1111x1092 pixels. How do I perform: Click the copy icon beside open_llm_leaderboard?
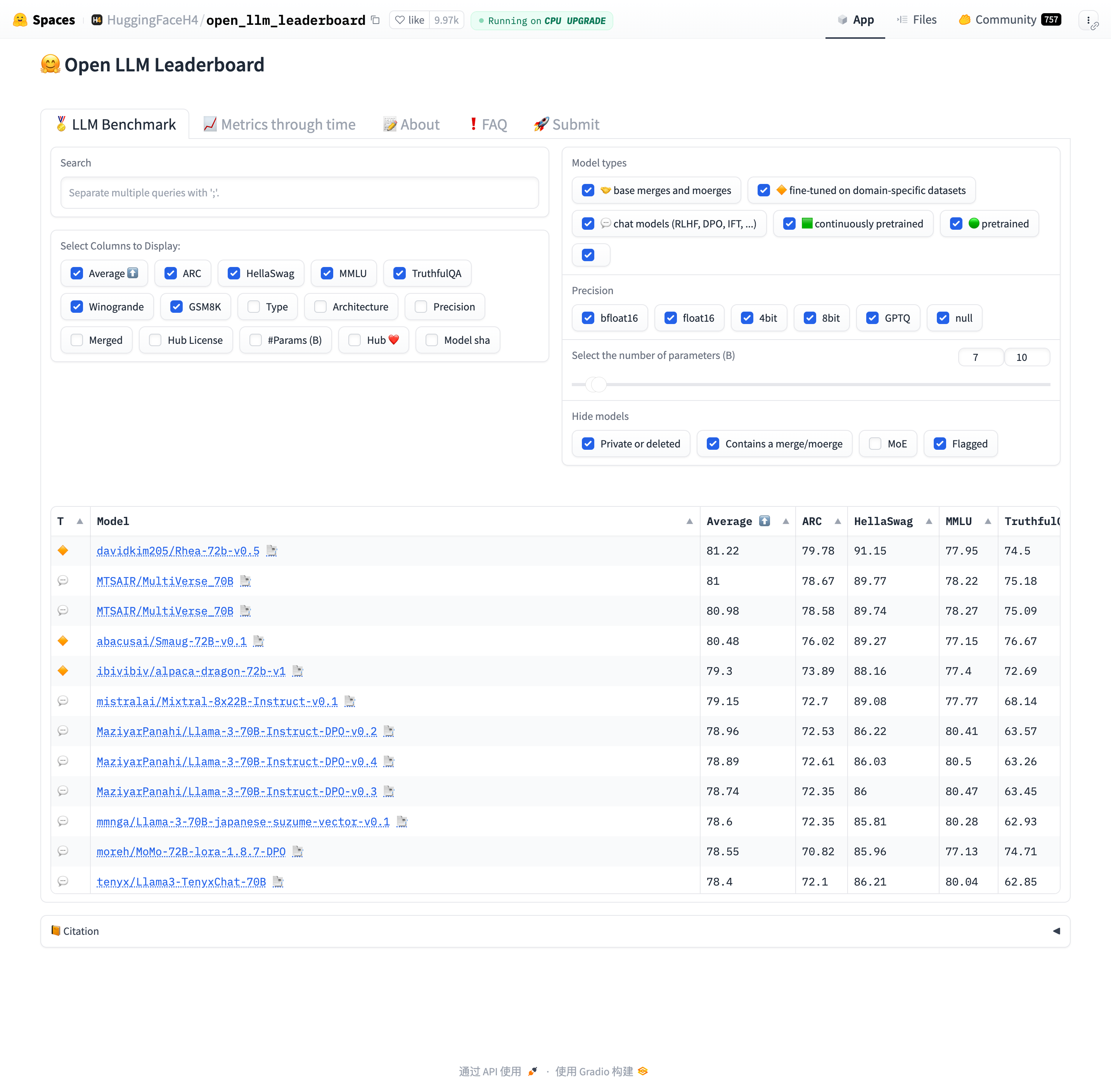click(376, 20)
